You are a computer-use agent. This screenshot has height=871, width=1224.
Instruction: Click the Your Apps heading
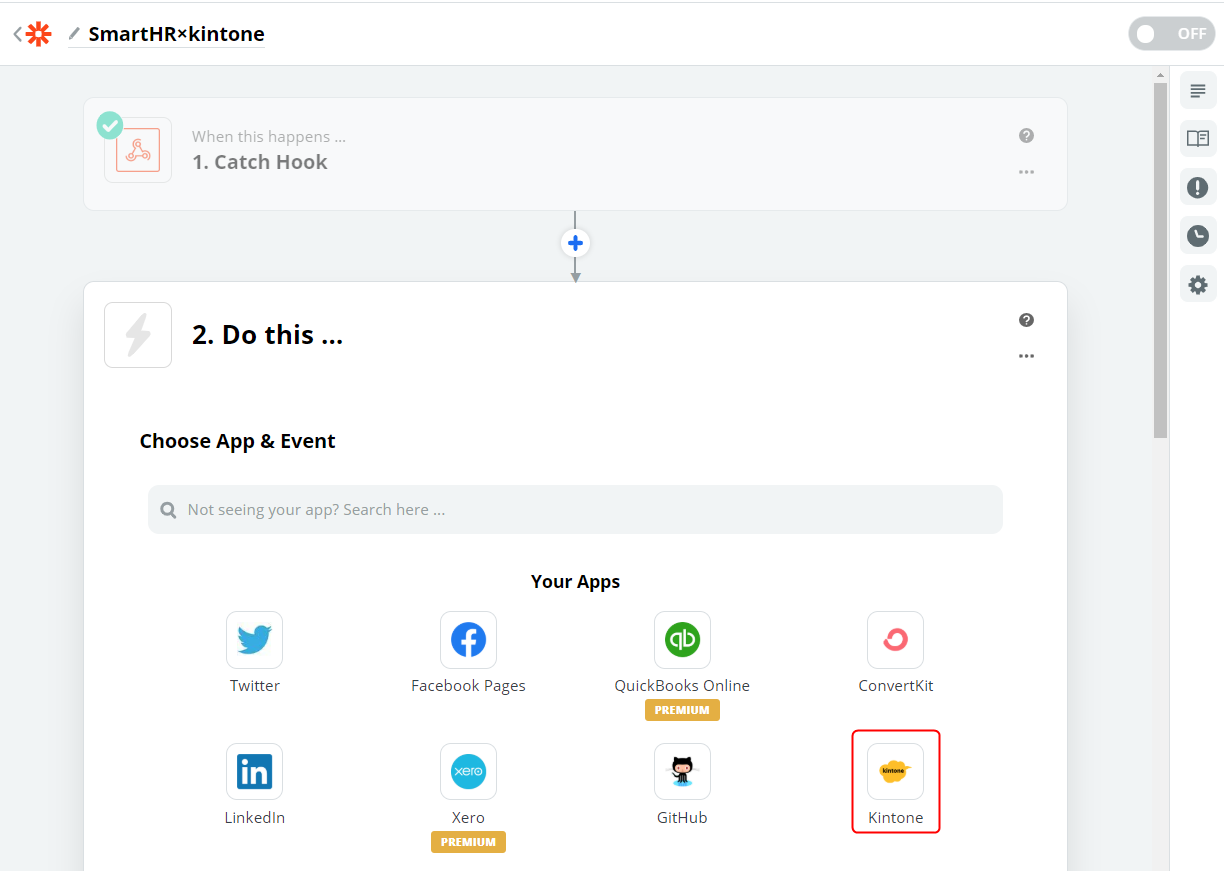[x=575, y=582]
